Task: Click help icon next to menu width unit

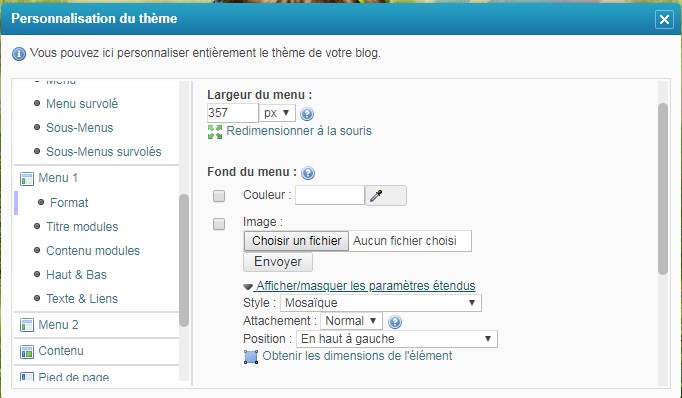Action: click(307, 114)
